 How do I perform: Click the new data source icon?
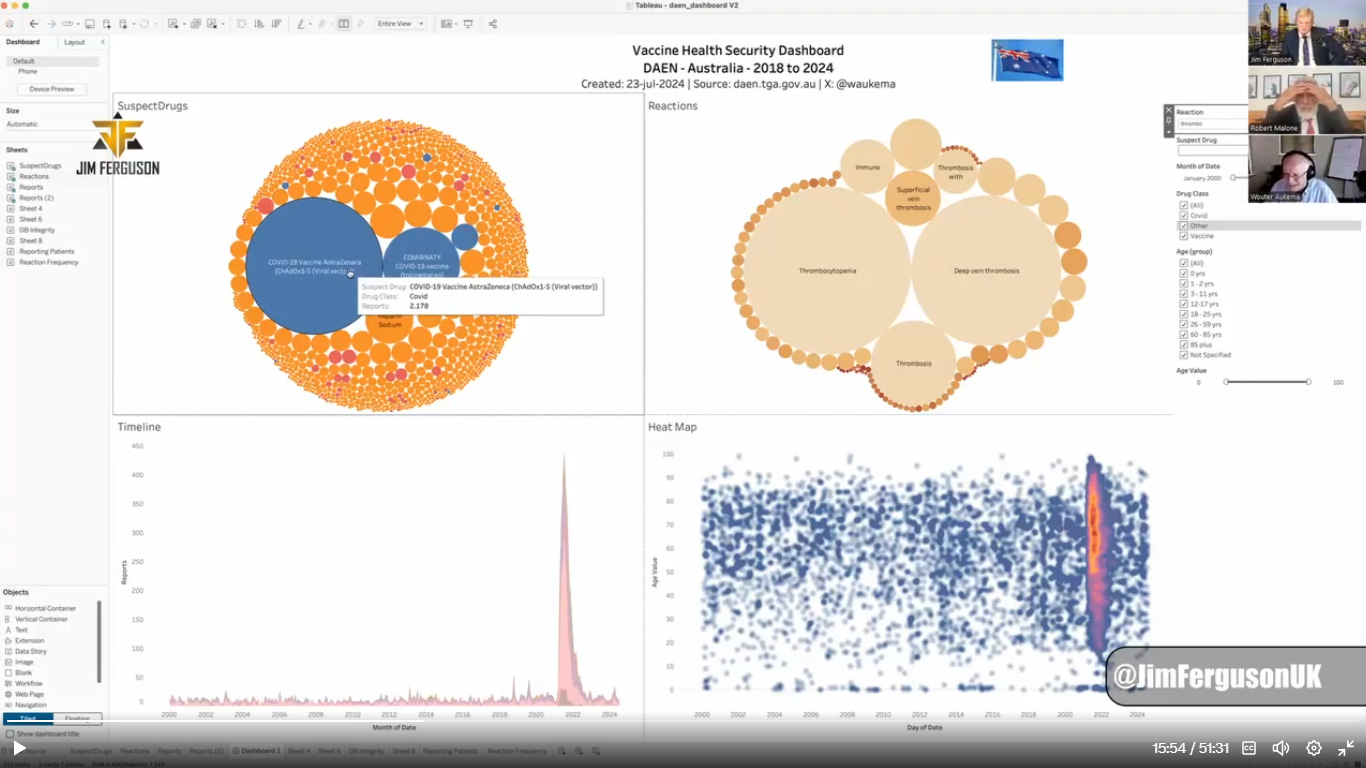pos(107,23)
